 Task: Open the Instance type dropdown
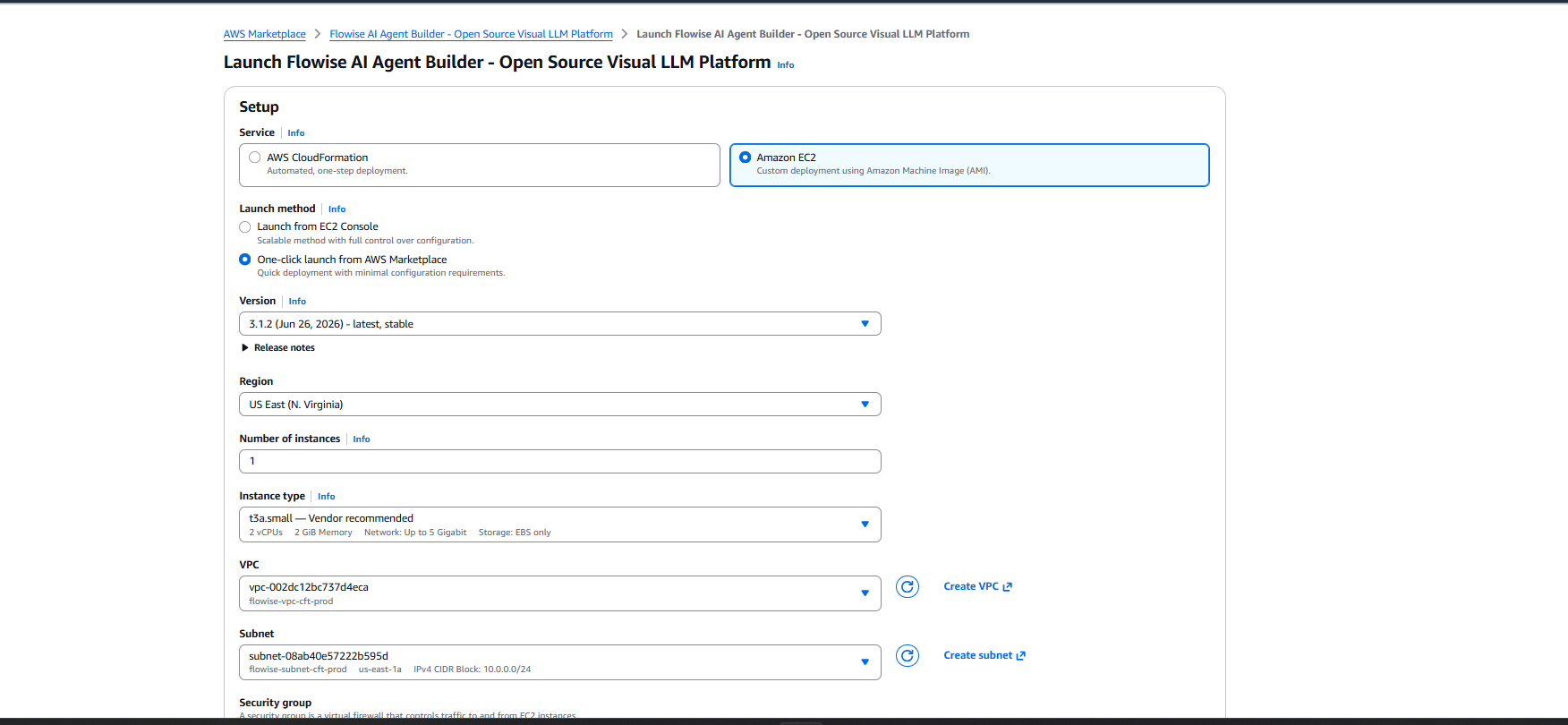coord(560,525)
